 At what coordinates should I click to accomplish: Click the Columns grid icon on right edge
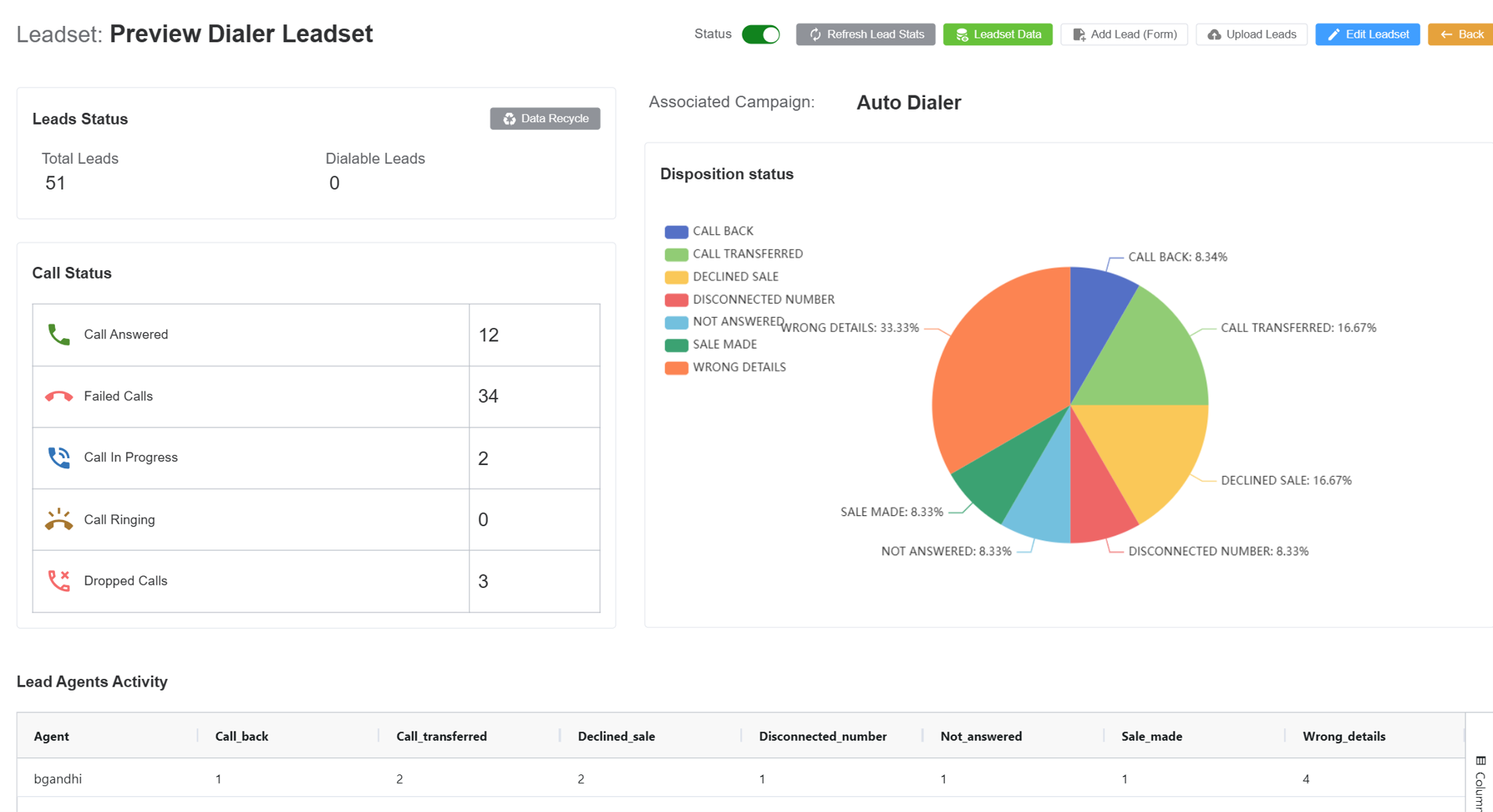(x=1480, y=760)
